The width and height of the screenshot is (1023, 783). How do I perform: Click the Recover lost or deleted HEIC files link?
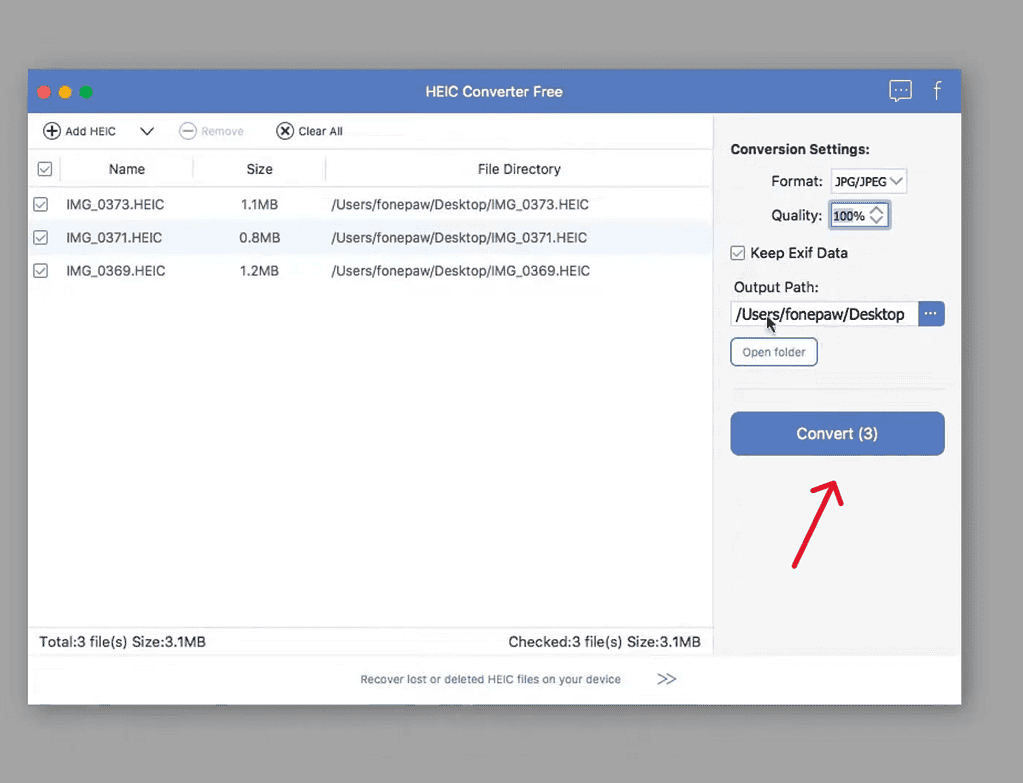(x=490, y=679)
